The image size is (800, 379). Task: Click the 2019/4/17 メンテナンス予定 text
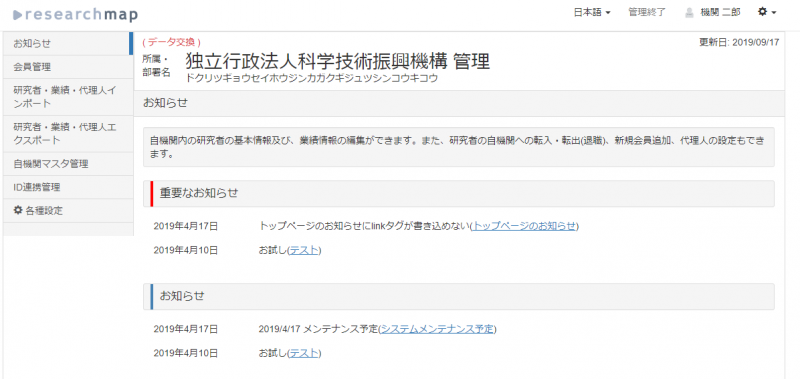(x=318, y=329)
